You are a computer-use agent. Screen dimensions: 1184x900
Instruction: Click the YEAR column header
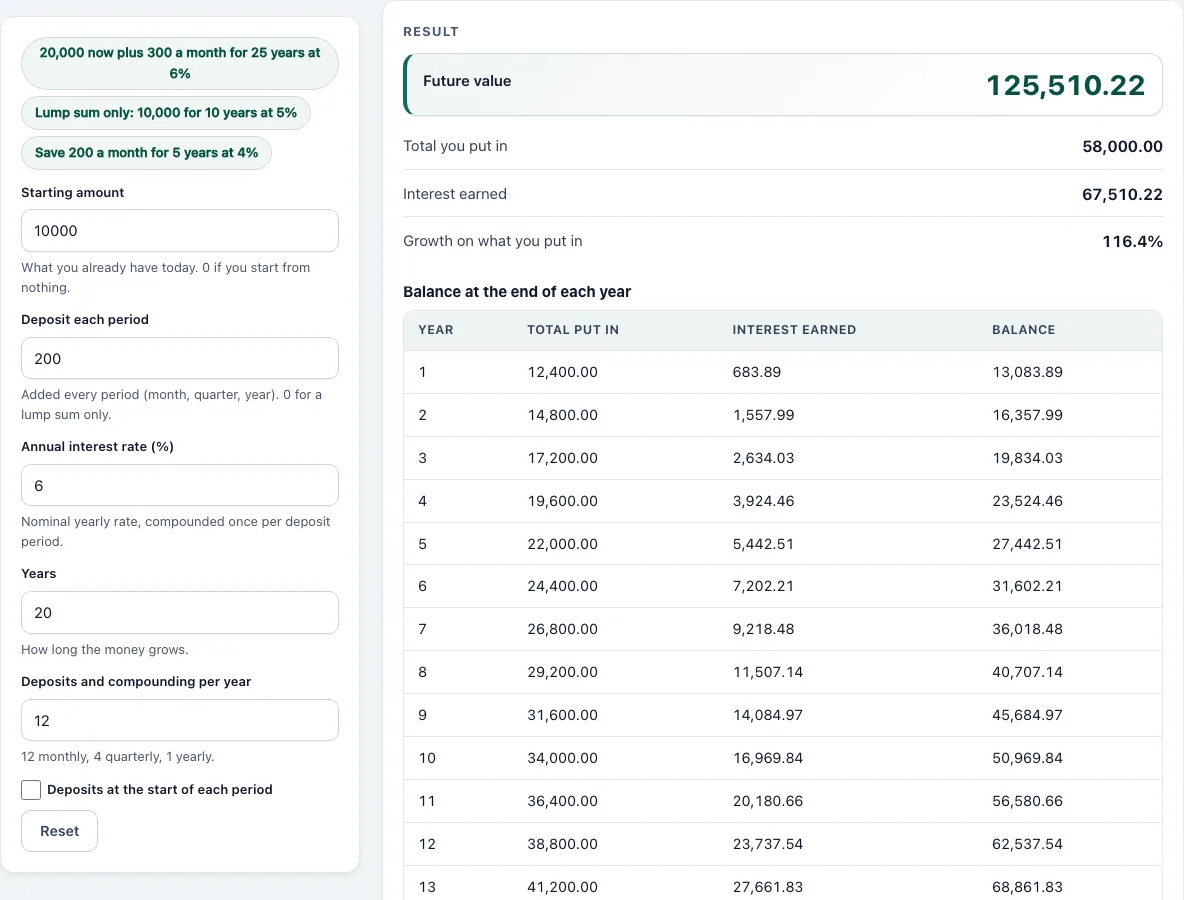click(436, 330)
